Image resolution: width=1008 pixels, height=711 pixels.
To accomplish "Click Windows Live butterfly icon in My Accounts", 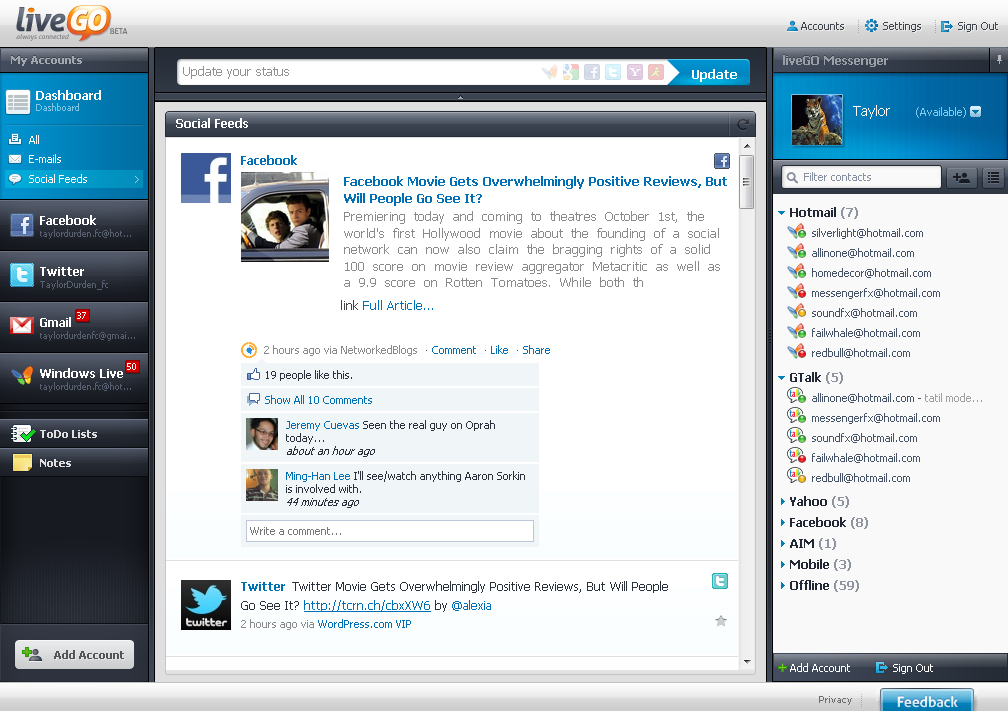I will [x=22, y=375].
